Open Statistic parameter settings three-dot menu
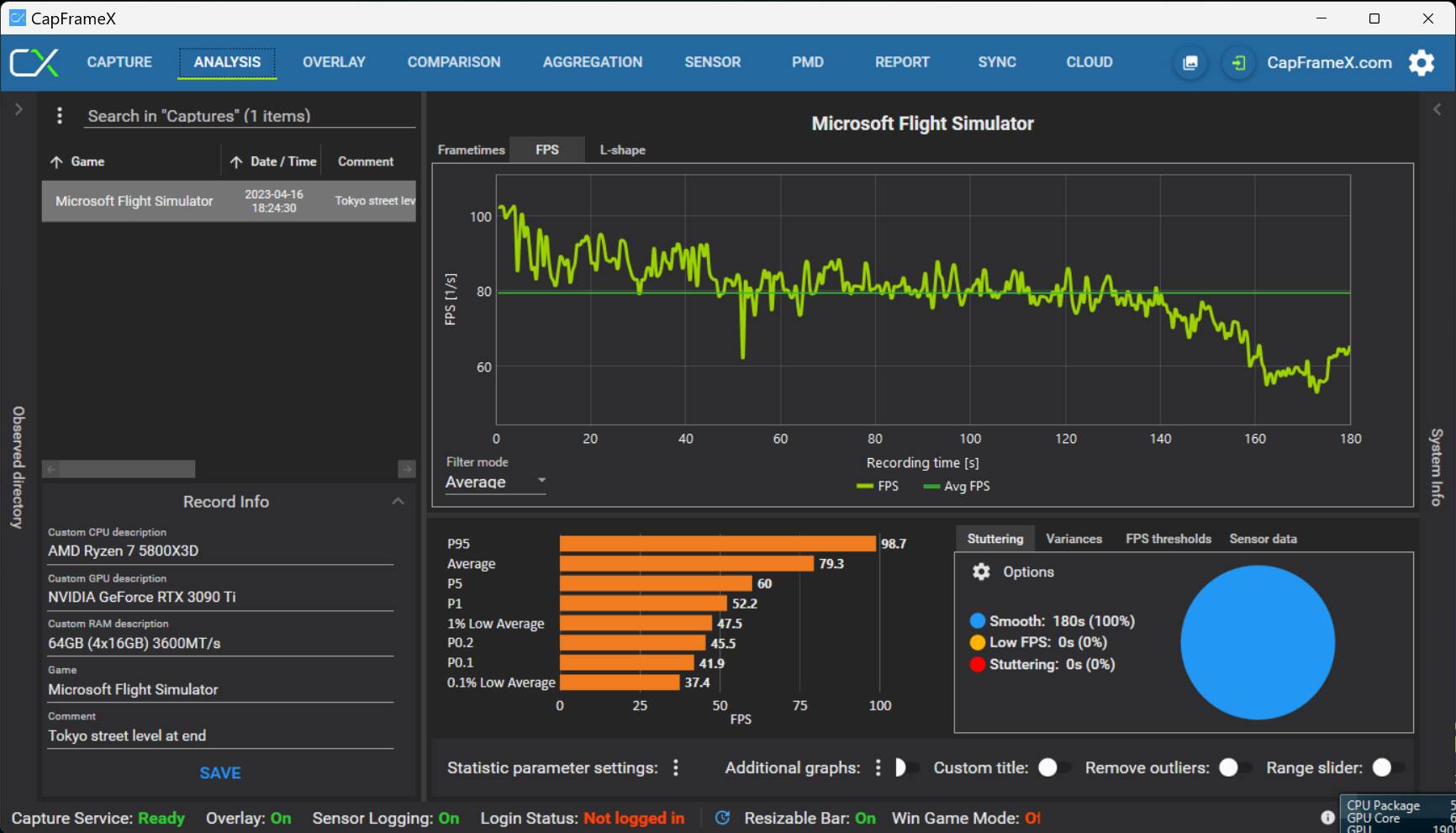 pyautogui.click(x=676, y=767)
